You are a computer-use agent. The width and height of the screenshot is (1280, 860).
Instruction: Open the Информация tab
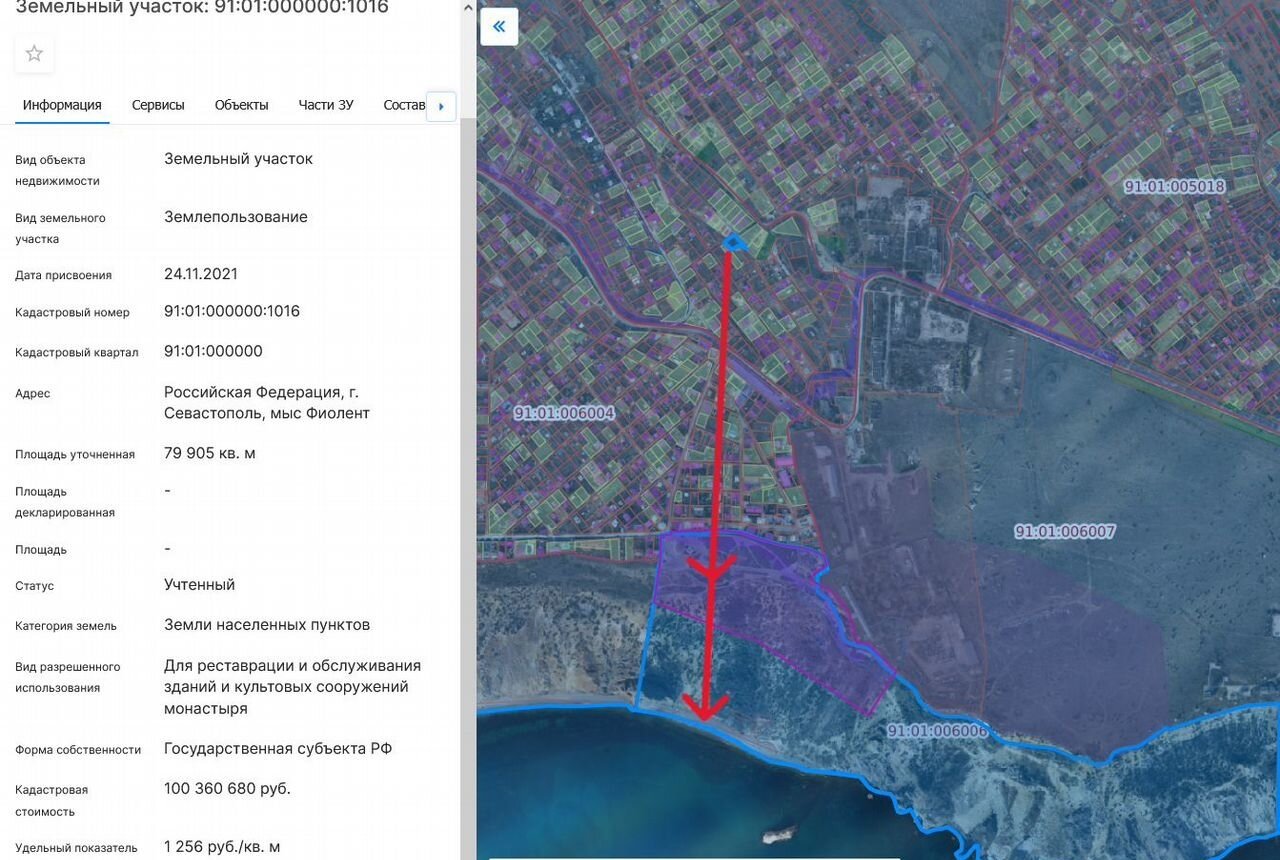tap(62, 105)
